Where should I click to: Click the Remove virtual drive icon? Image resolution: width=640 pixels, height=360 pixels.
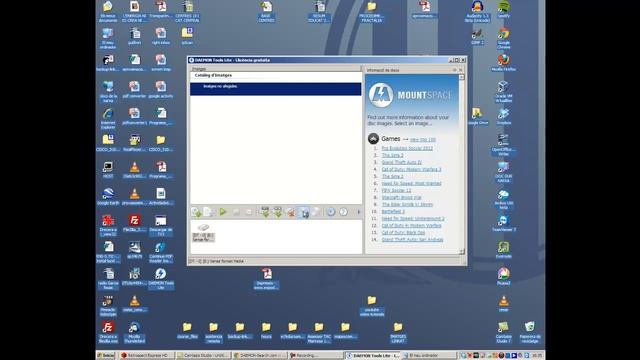pos(291,212)
